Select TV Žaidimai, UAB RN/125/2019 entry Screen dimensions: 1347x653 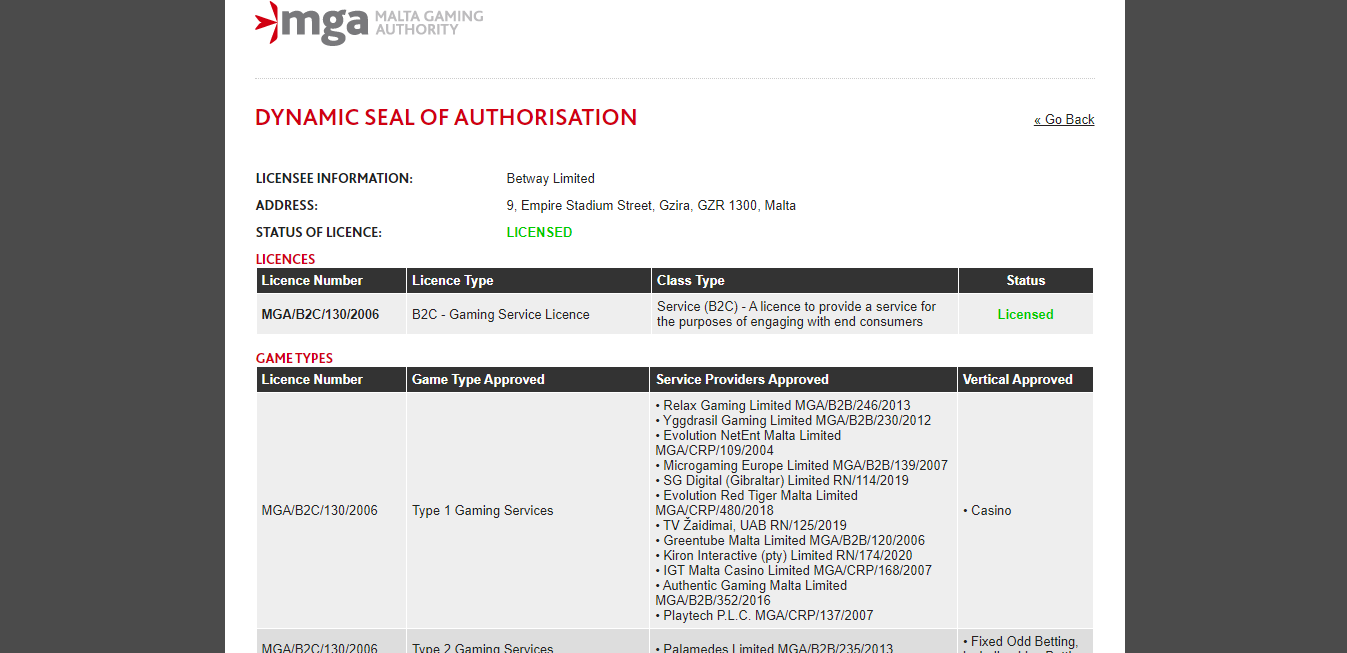(x=751, y=526)
